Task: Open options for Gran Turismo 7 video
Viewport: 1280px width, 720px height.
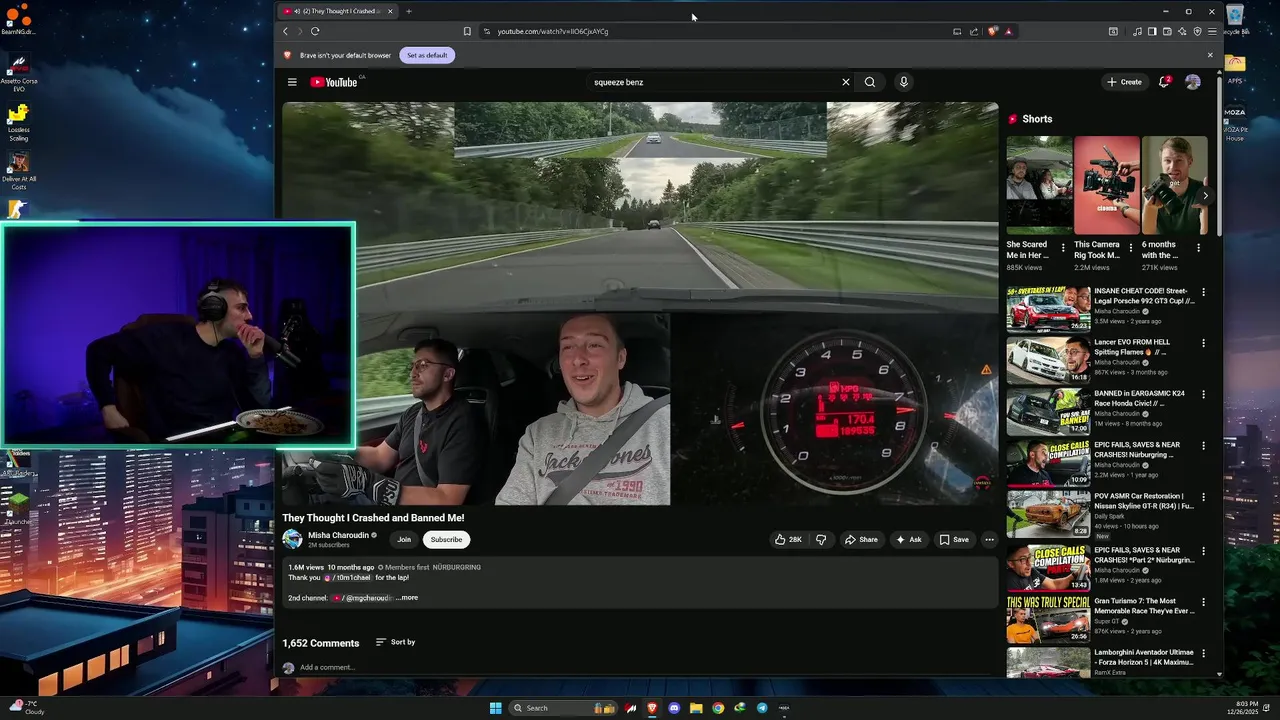Action: [x=1203, y=602]
